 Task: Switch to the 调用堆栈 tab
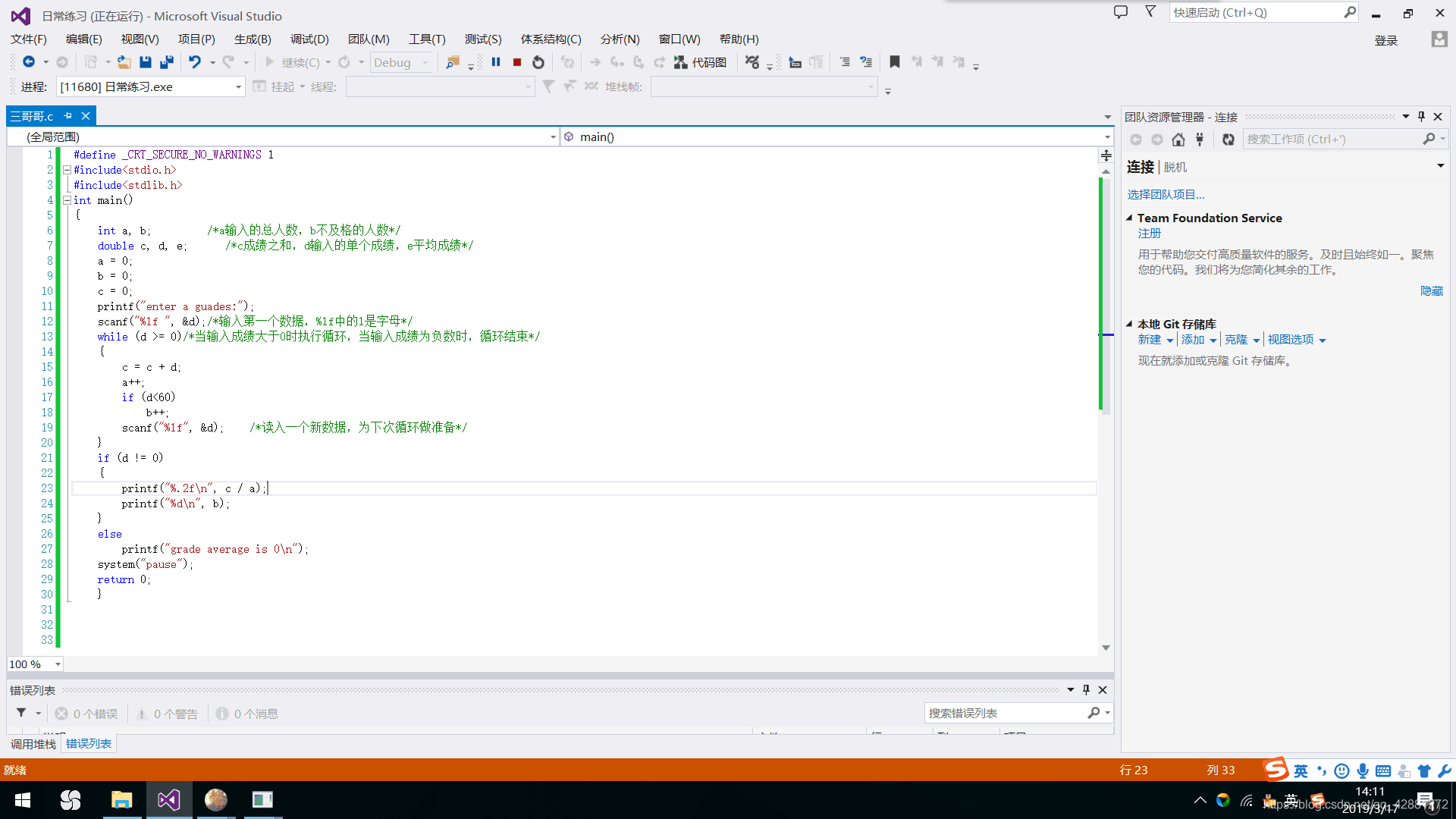tap(33, 744)
